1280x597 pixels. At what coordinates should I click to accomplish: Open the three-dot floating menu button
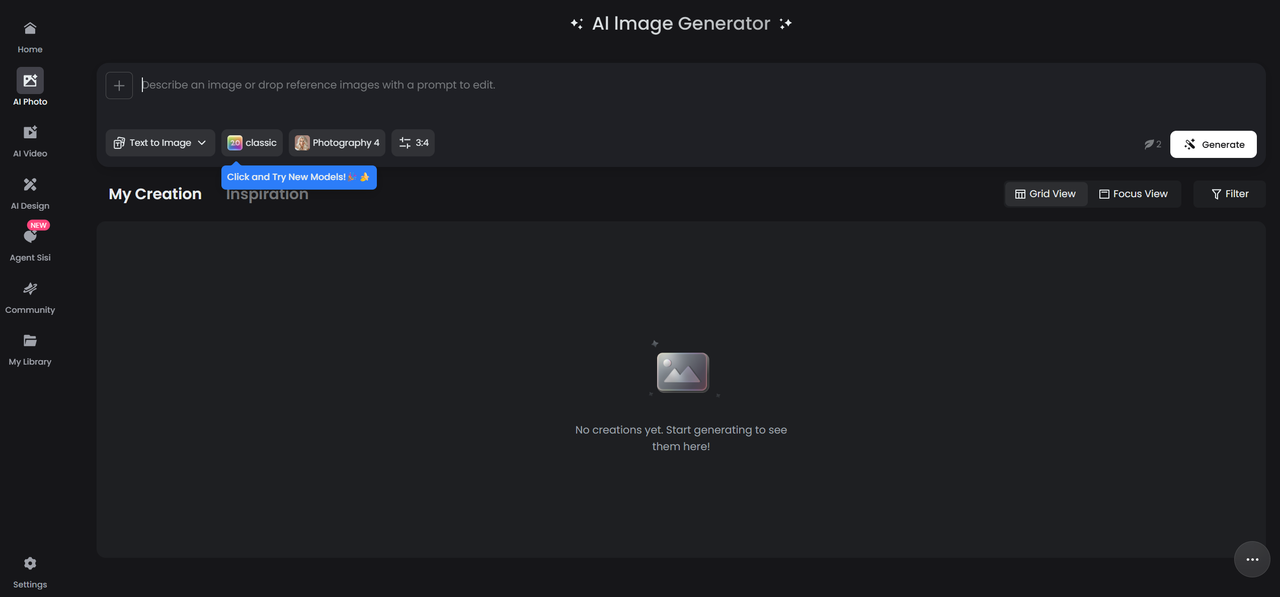(x=1252, y=560)
